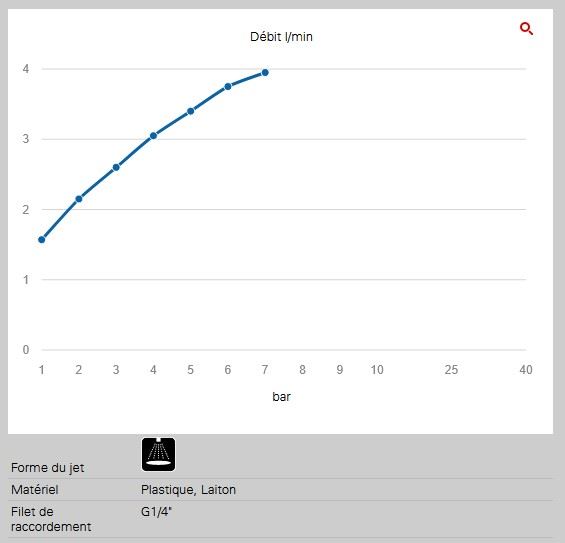Screen dimensions: 565x543
Task: Select the data point at 5 bar
Action: pyautogui.click(x=191, y=111)
